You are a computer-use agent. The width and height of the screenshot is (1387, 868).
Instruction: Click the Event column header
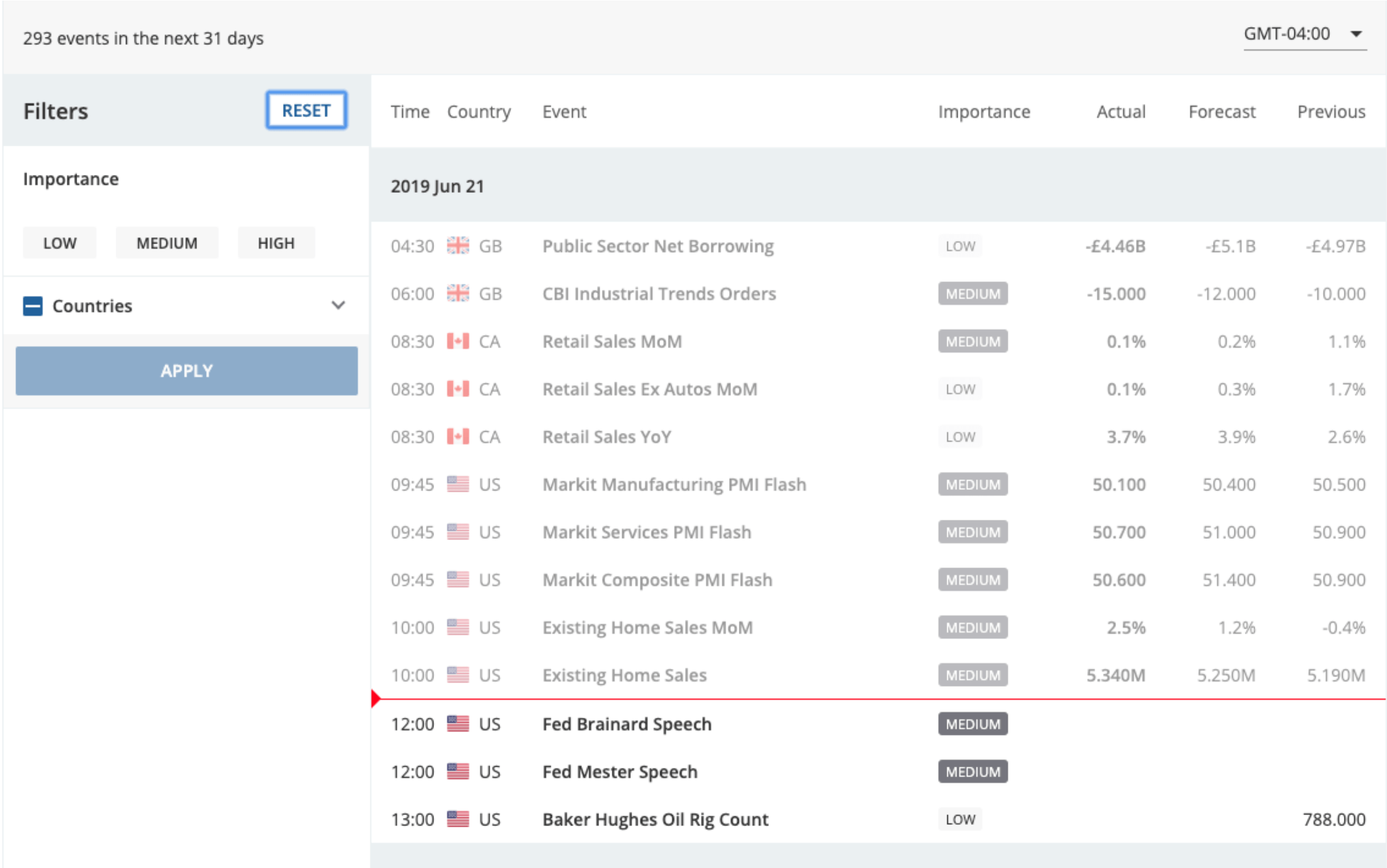pyautogui.click(x=564, y=111)
